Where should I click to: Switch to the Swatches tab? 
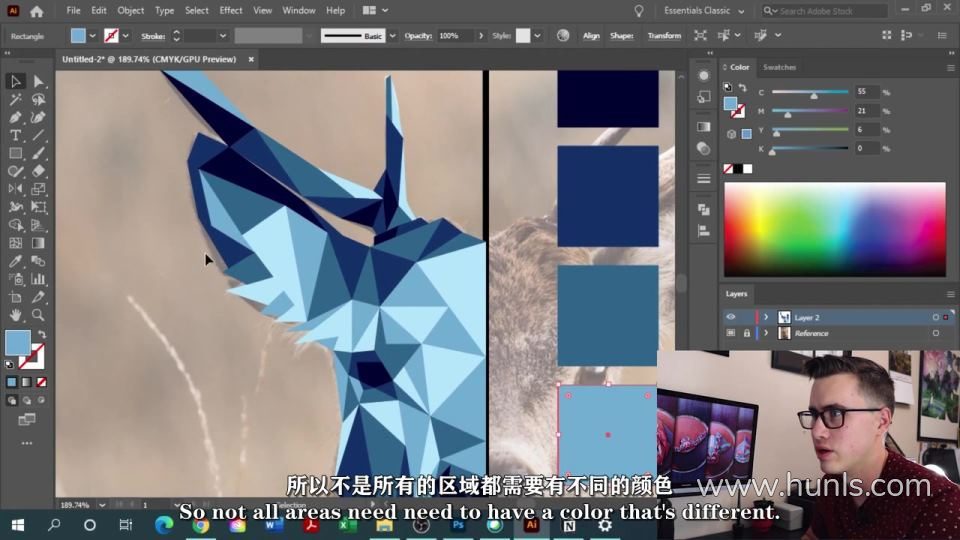pyautogui.click(x=779, y=67)
